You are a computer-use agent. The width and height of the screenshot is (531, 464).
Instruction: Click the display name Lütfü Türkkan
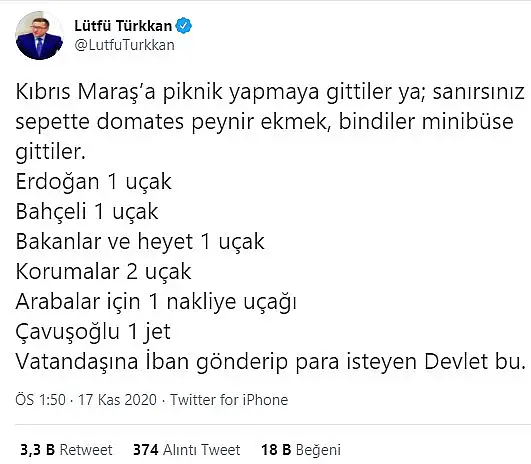click(x=123, y=26)
